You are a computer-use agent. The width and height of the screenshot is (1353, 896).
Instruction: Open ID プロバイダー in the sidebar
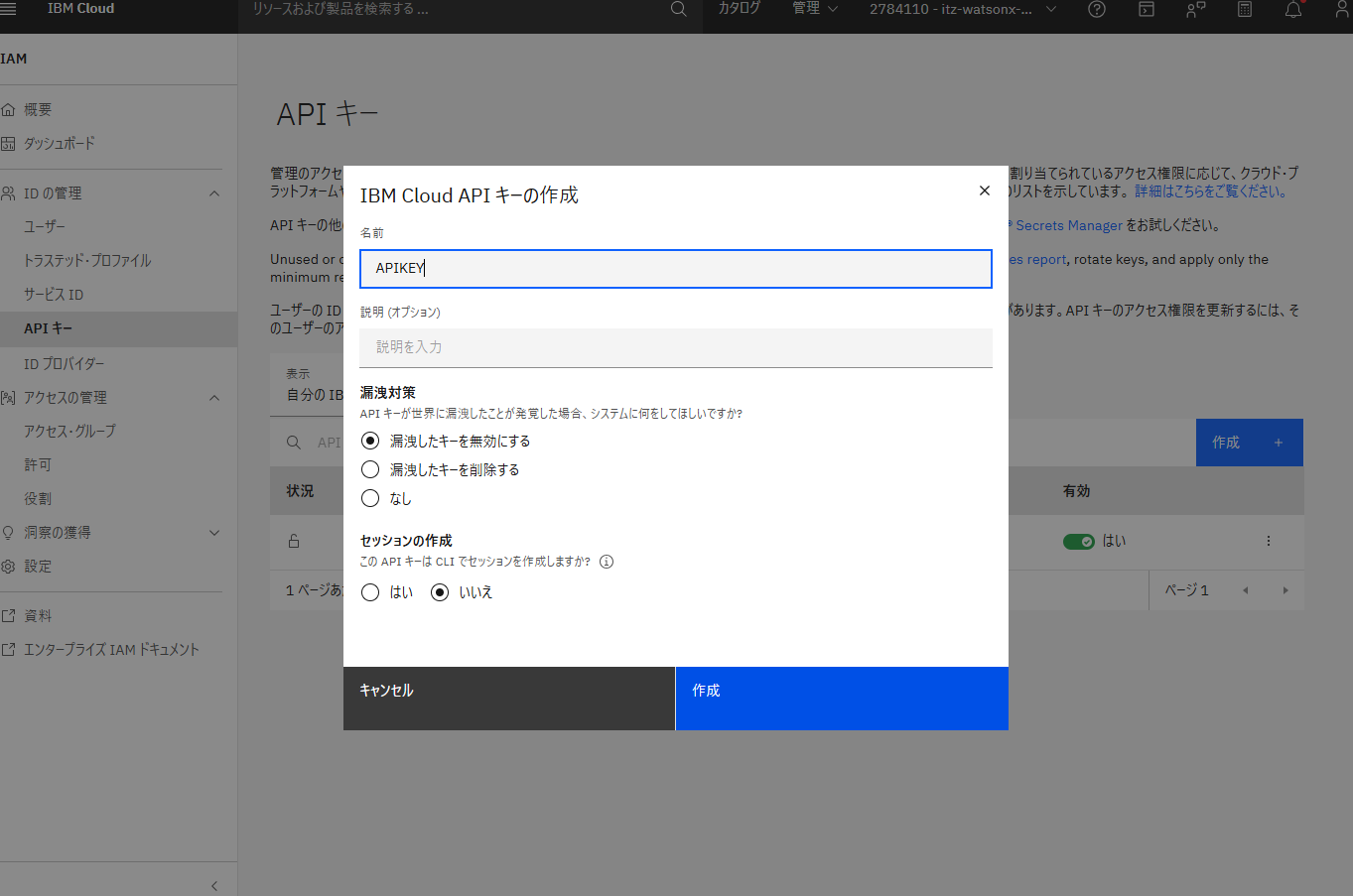64,364
